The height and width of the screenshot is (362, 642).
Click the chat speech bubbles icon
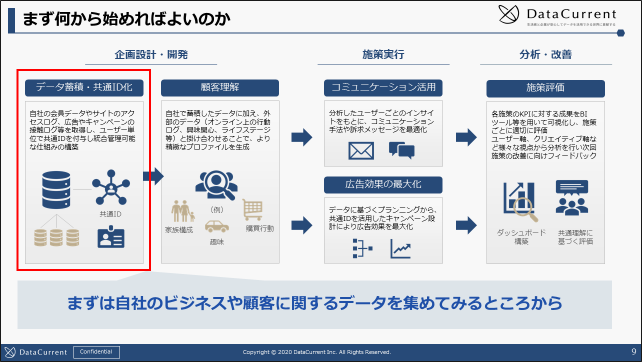pyautogui.click(x=402, y=150)
